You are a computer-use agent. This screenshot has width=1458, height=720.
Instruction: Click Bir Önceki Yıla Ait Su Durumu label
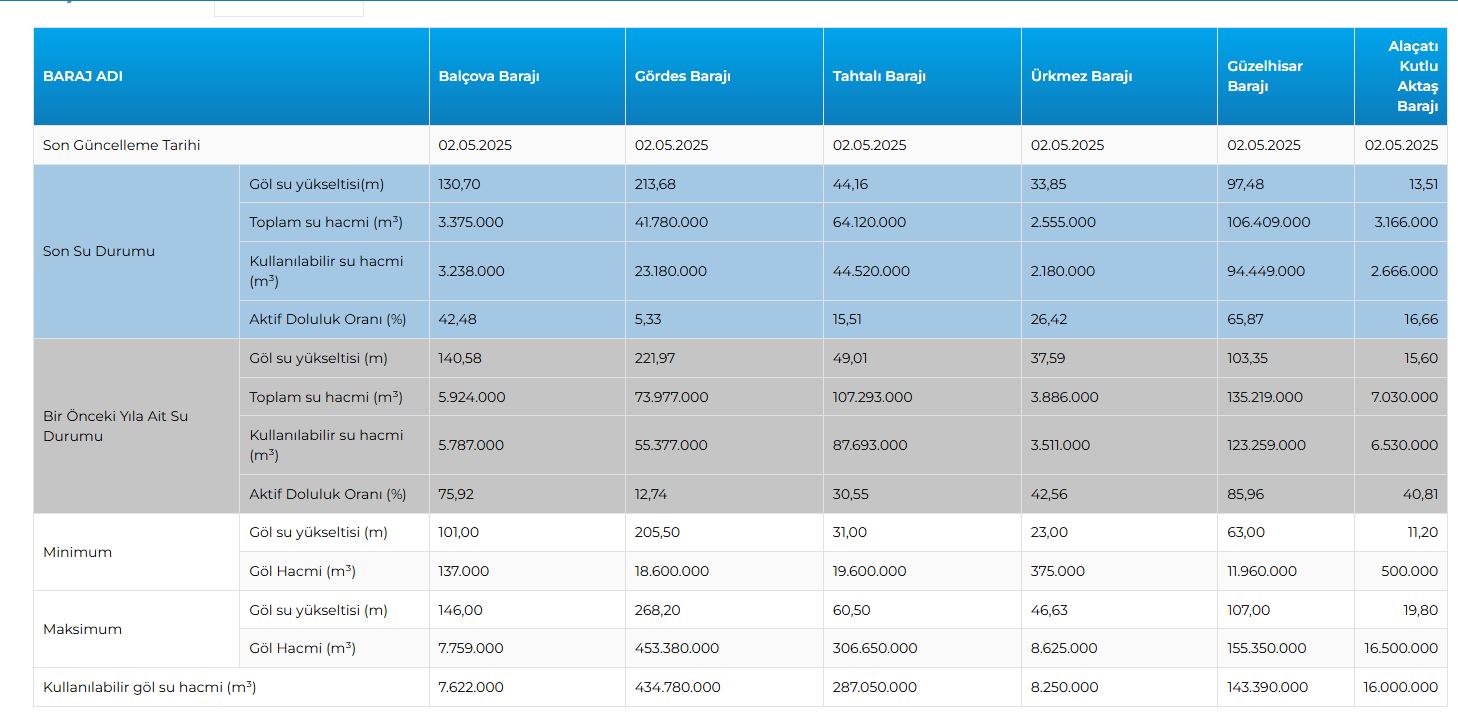(x=115, y=426)
